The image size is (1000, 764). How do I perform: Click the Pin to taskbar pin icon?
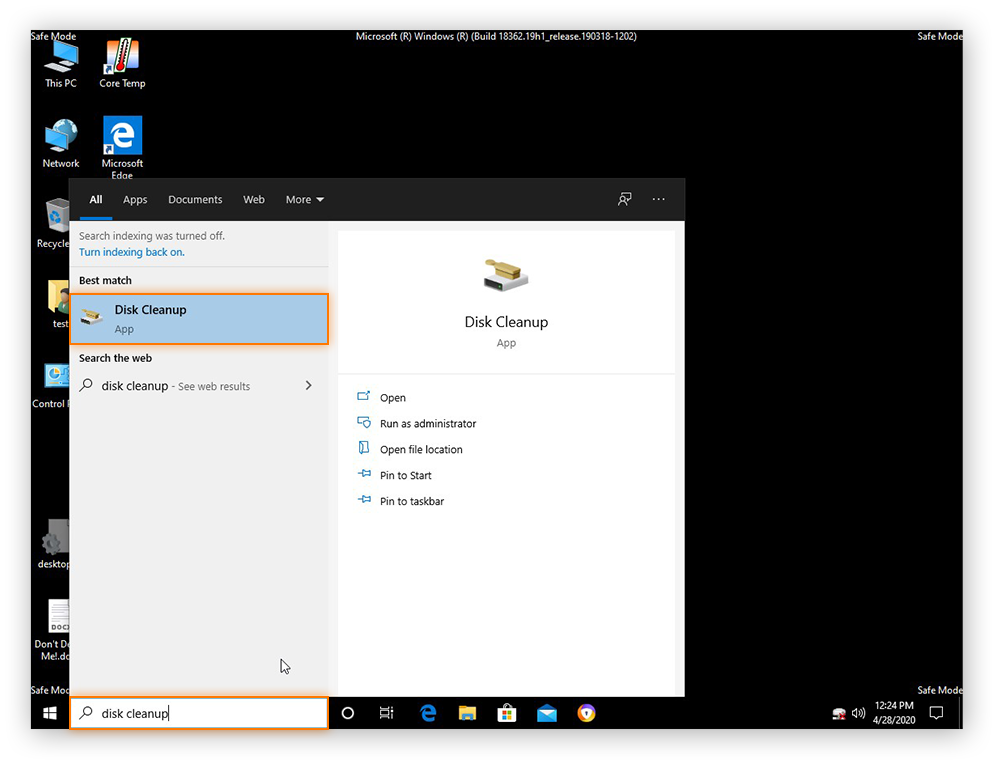click(364, 499)
